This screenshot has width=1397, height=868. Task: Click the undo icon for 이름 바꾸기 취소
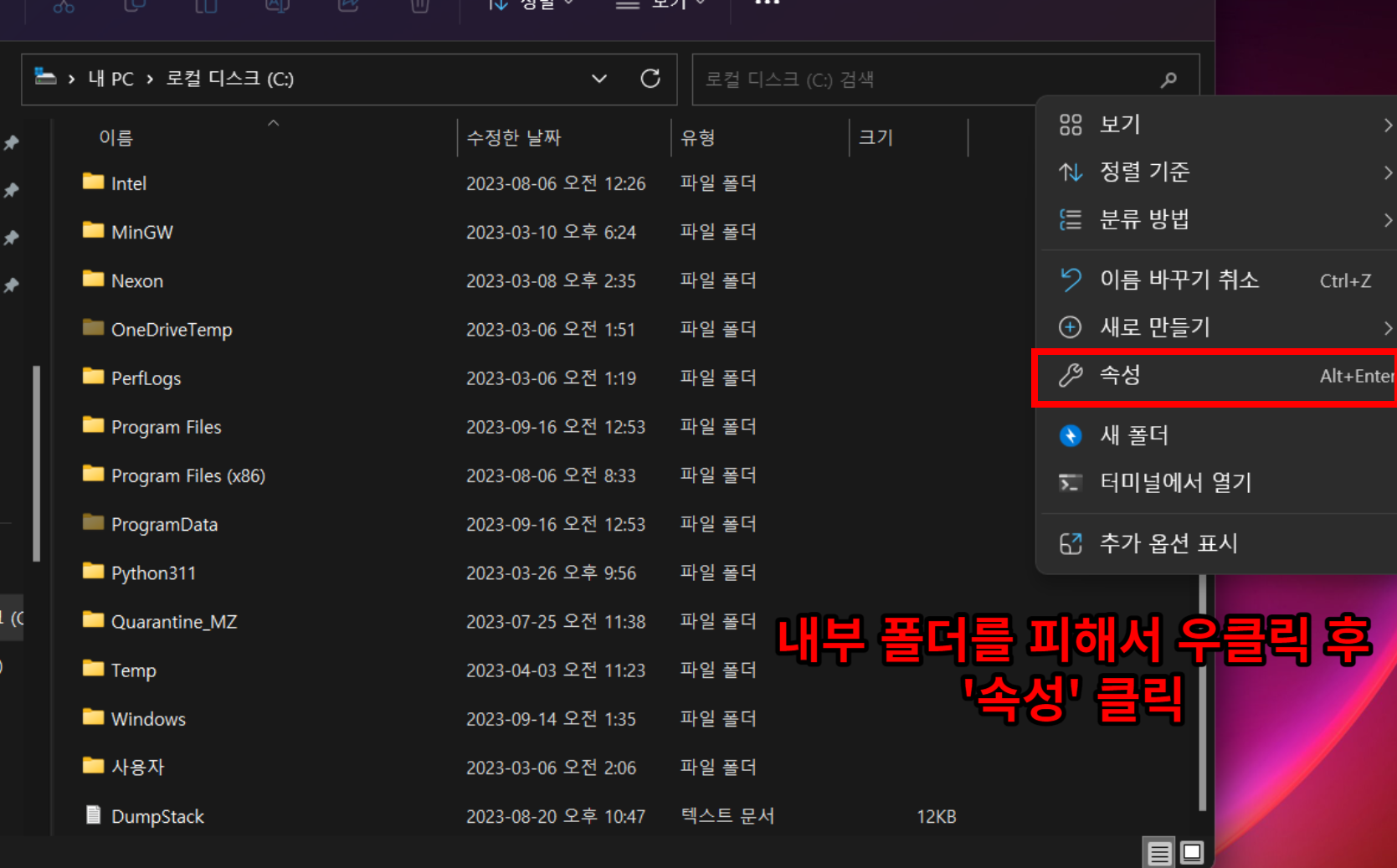click(x=1071, y=280)
